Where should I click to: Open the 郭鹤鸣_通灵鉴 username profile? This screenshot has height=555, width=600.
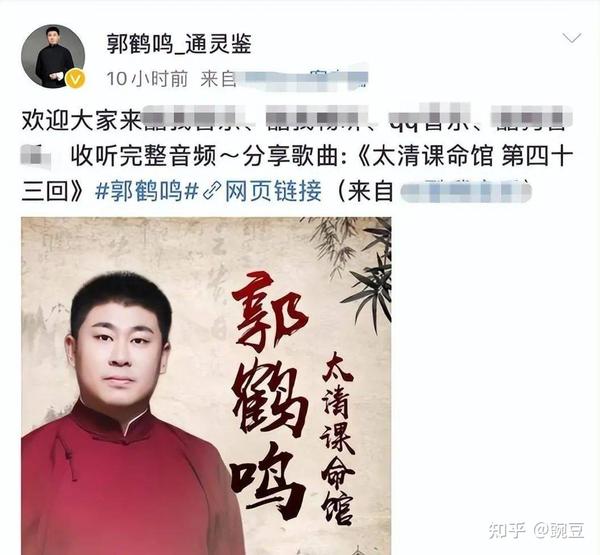[179, 43]
